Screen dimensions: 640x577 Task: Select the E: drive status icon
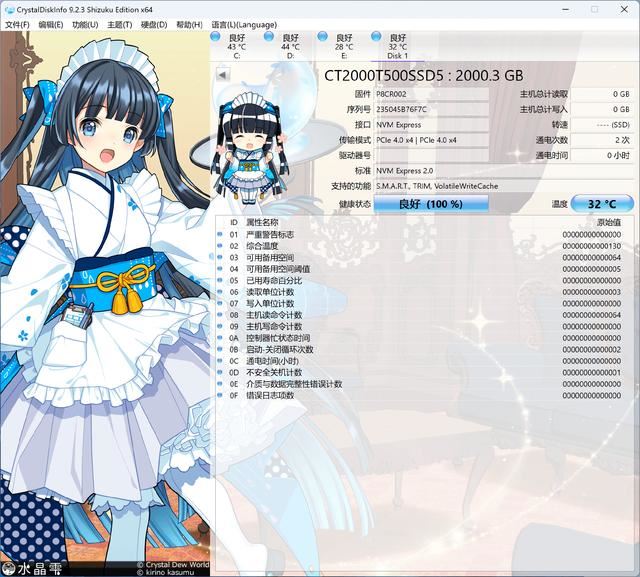pos(323,38)
